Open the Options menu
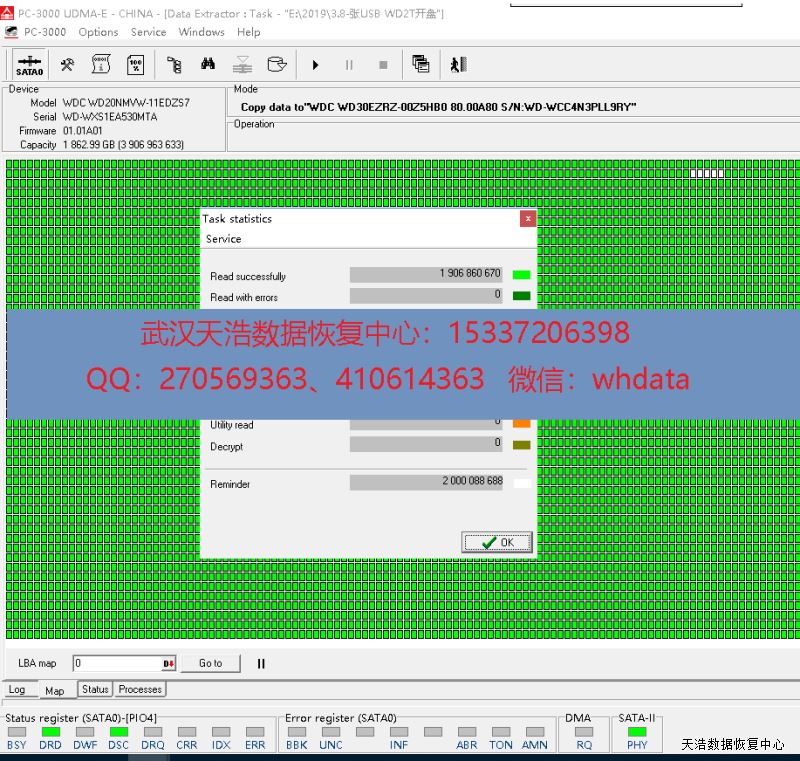800x761 pixels. click(x=98, y=32)
